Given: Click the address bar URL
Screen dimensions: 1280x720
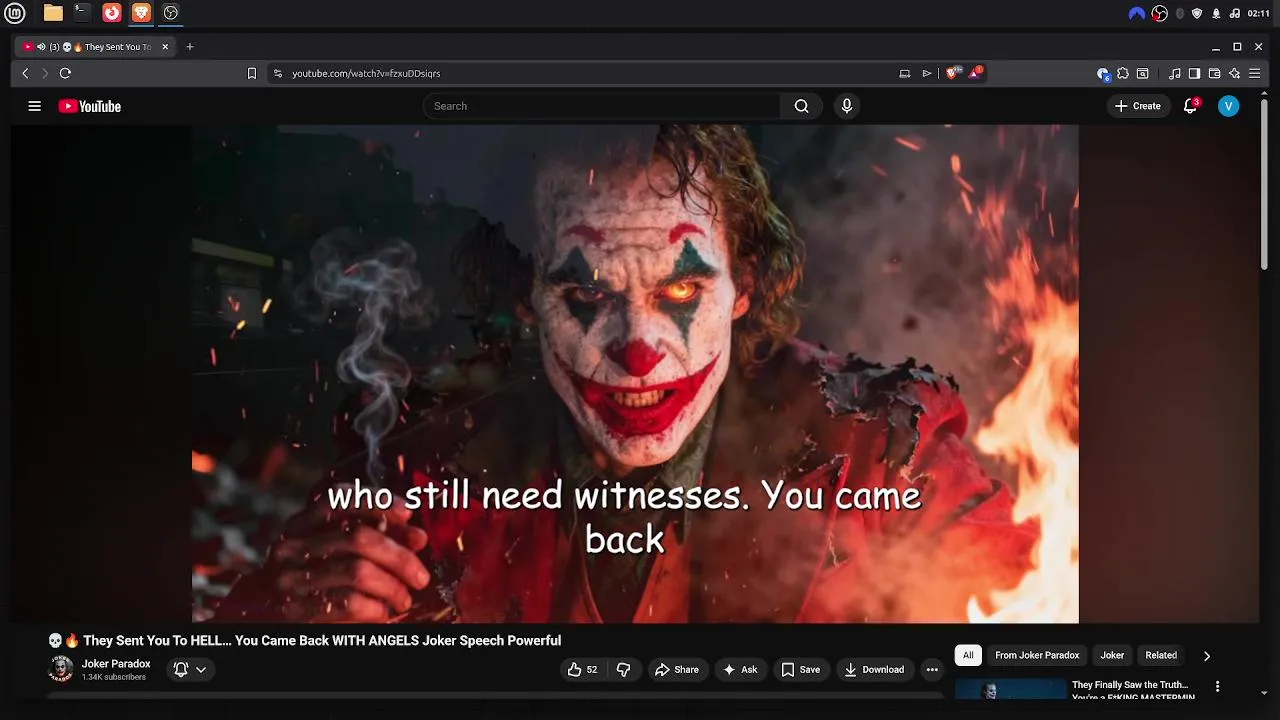Looking at the screenshot, I should tap(366, 73).
